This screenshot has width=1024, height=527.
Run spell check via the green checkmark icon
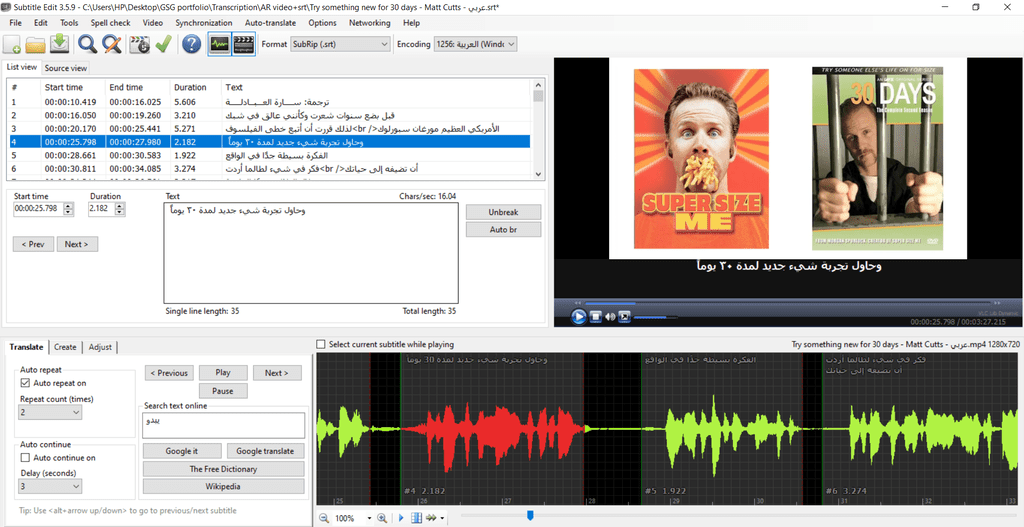163,44
